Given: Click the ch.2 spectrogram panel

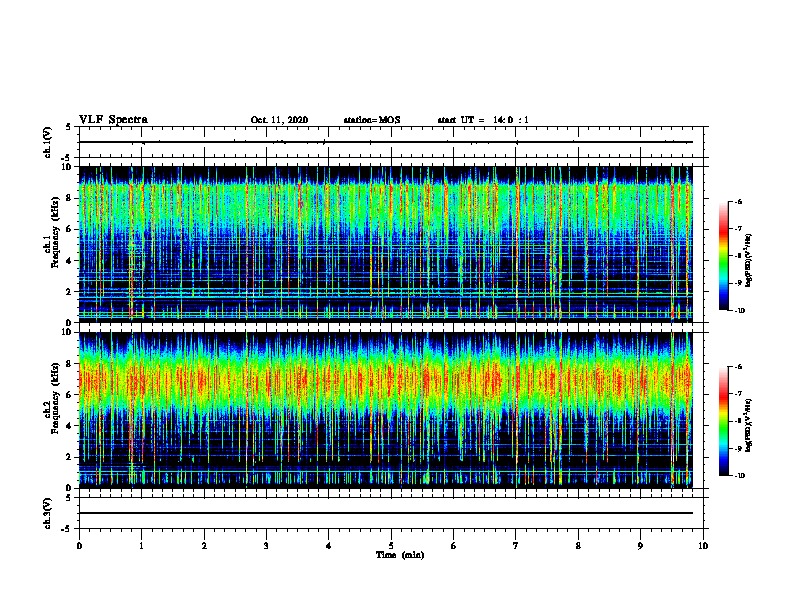Looking at the screenshot, I should point(385,410).
